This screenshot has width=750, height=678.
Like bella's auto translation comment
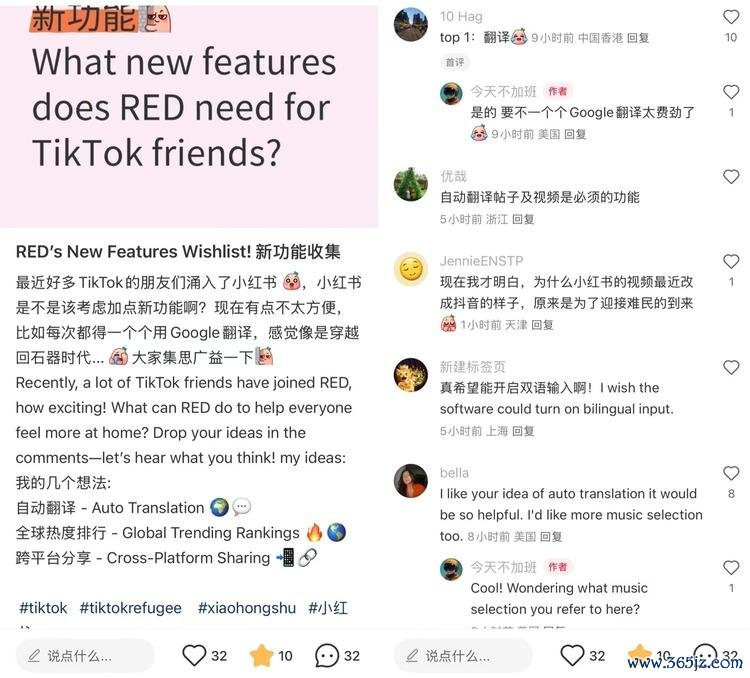click(x=730, y=473)
